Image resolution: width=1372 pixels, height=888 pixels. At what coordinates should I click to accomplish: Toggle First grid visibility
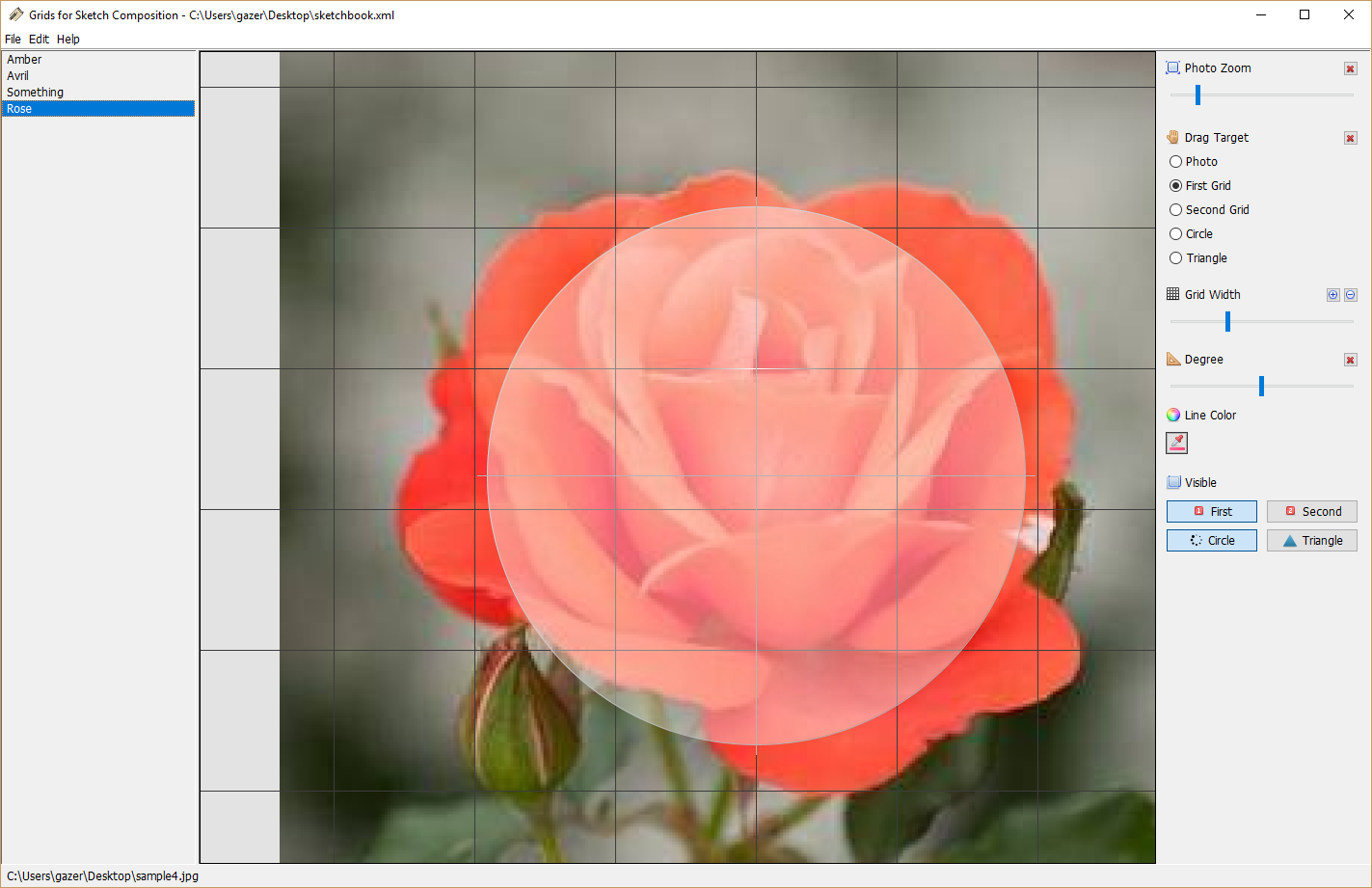[1212, 511]
